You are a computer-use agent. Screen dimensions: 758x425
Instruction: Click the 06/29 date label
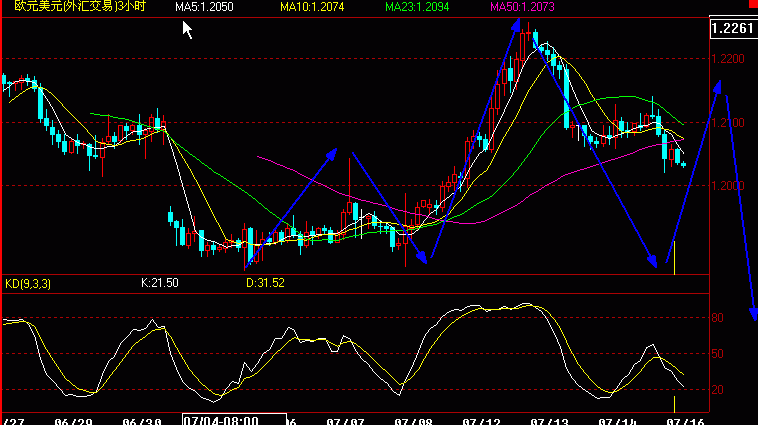tap(73, 421)
